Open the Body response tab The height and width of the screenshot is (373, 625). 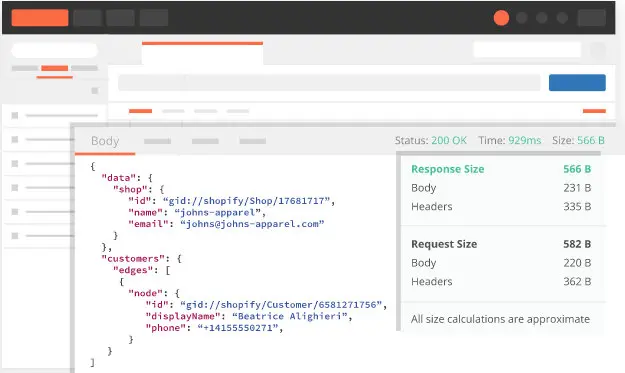point(105,141)
